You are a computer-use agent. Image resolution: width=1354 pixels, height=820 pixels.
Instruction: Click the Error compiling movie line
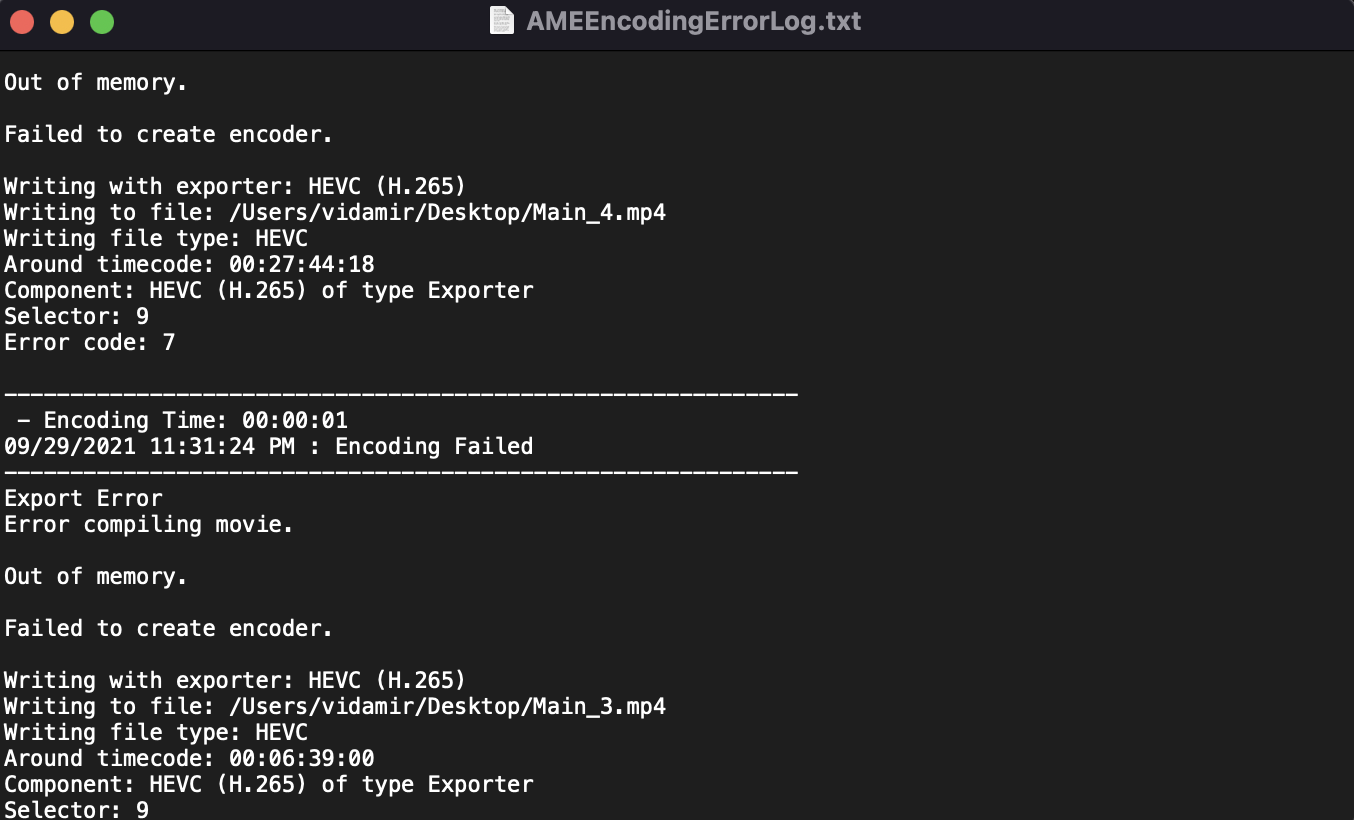148,524
